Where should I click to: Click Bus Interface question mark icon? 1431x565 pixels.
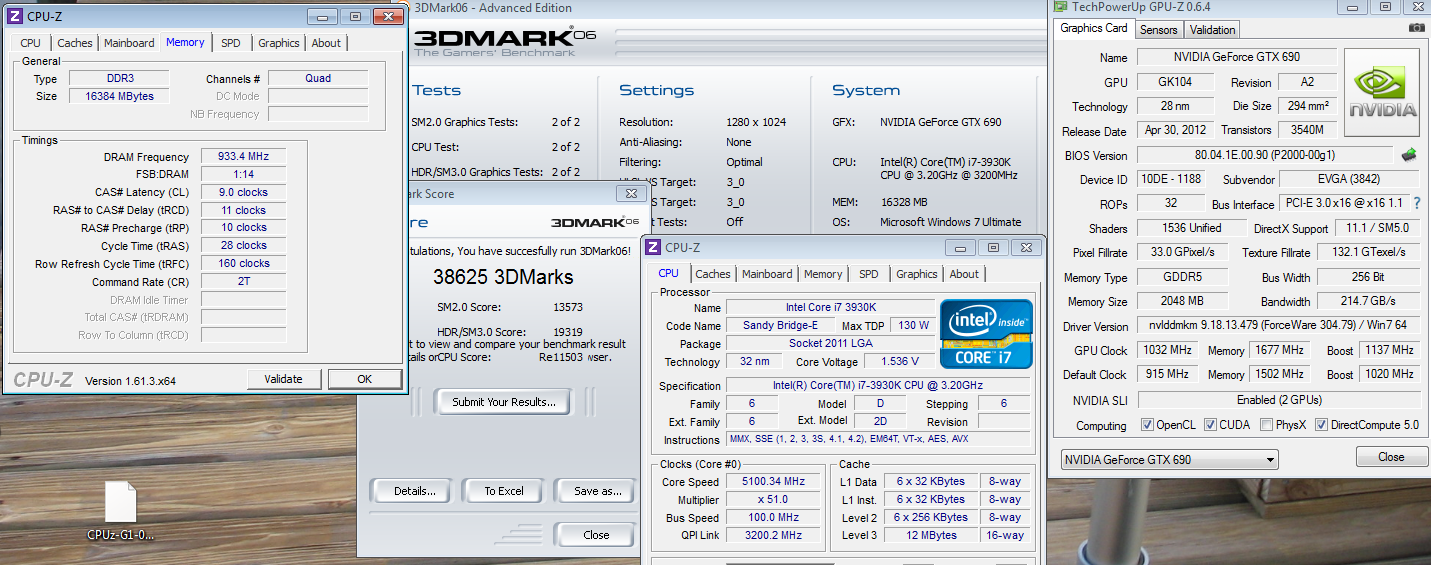coord(1417,204)
